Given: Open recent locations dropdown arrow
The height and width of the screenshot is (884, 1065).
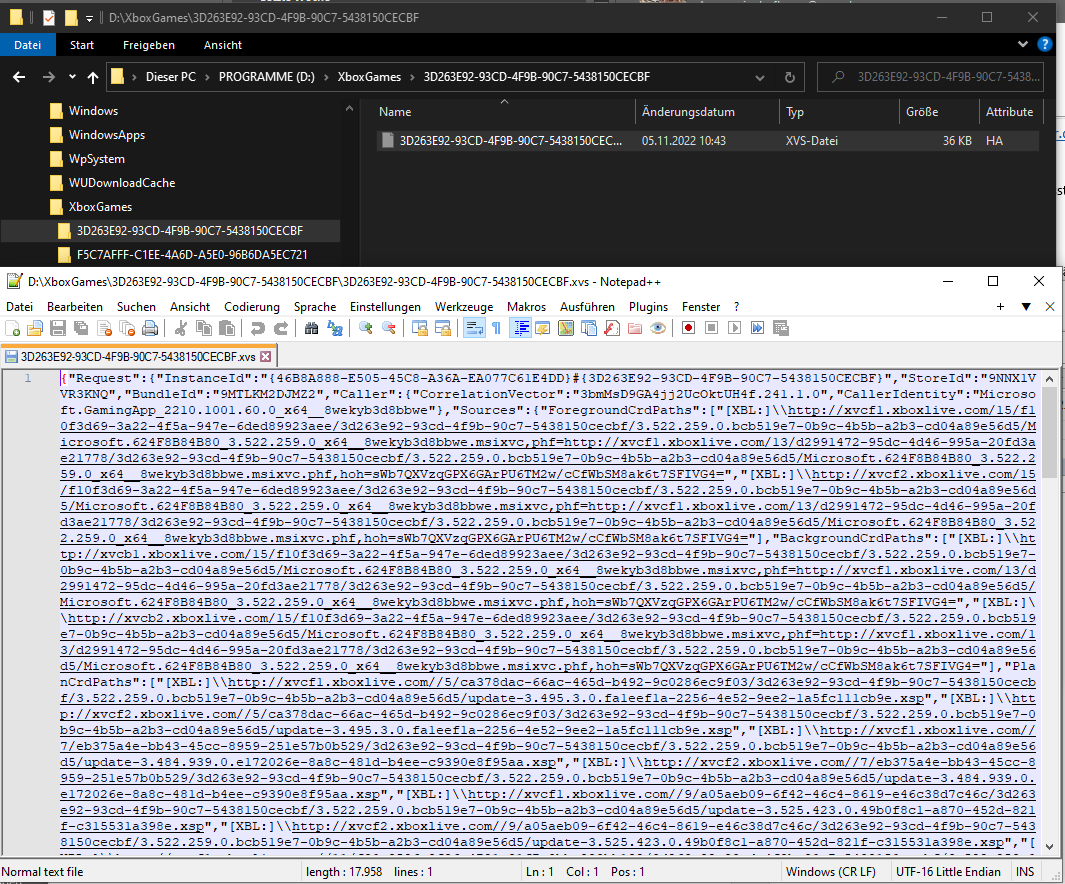Looking at the screenshot, I should pyautogui.click(x=72, y=77).
